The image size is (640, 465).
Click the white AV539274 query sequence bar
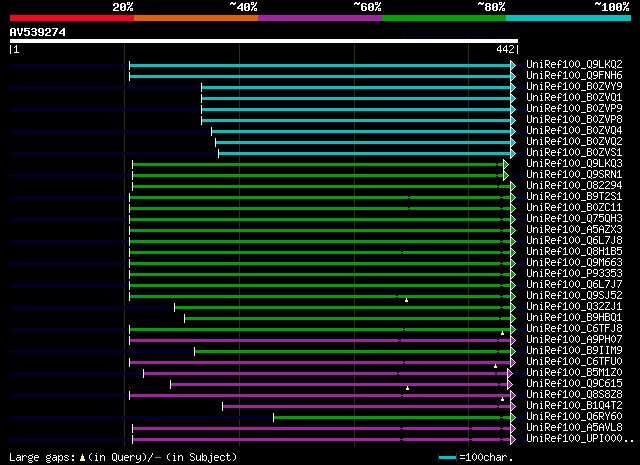tap(264, 41)
